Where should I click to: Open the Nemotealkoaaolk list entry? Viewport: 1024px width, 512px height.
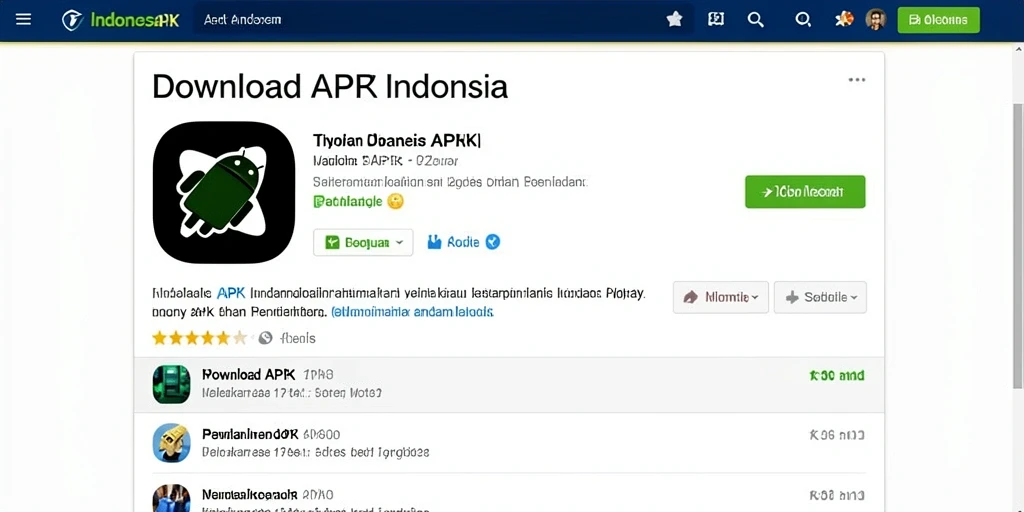point(509,493)
